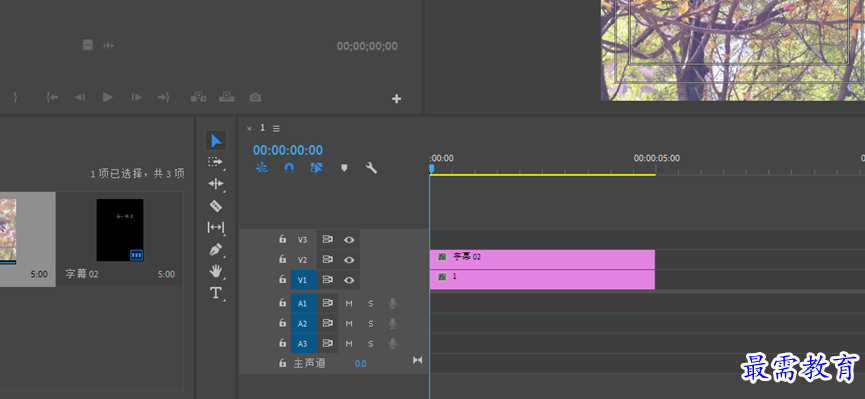The width and height of the screenshot is (865, 399).
Task: Solo audio track A3
Action: pyautogui.click(x=371, y=344)
